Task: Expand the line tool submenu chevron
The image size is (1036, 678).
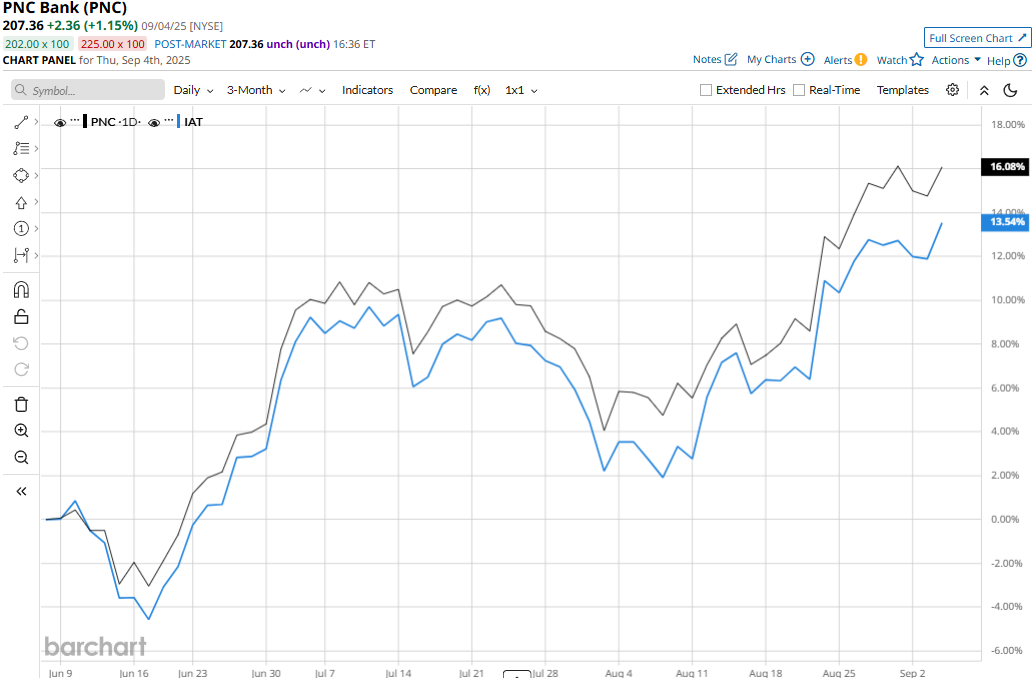Action: (x=36, y=122)
